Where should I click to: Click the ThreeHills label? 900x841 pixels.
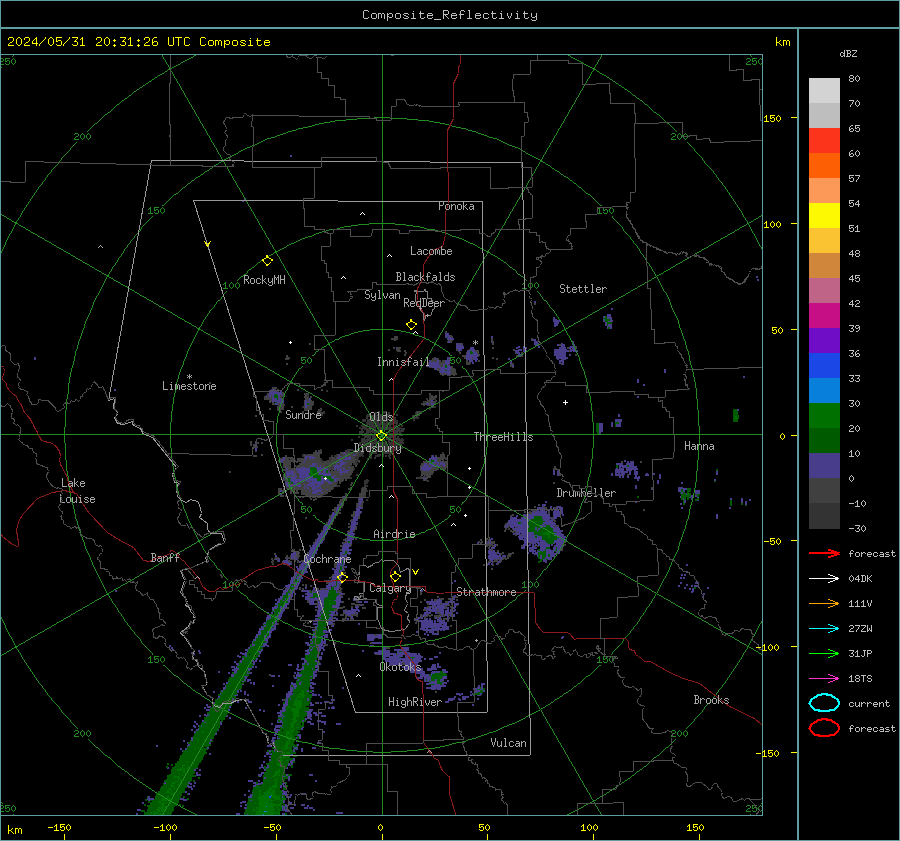503,437
